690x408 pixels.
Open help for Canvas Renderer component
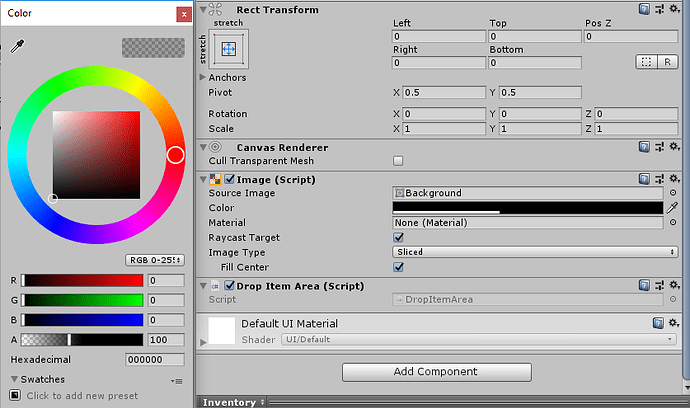click(x=644, y=147)
